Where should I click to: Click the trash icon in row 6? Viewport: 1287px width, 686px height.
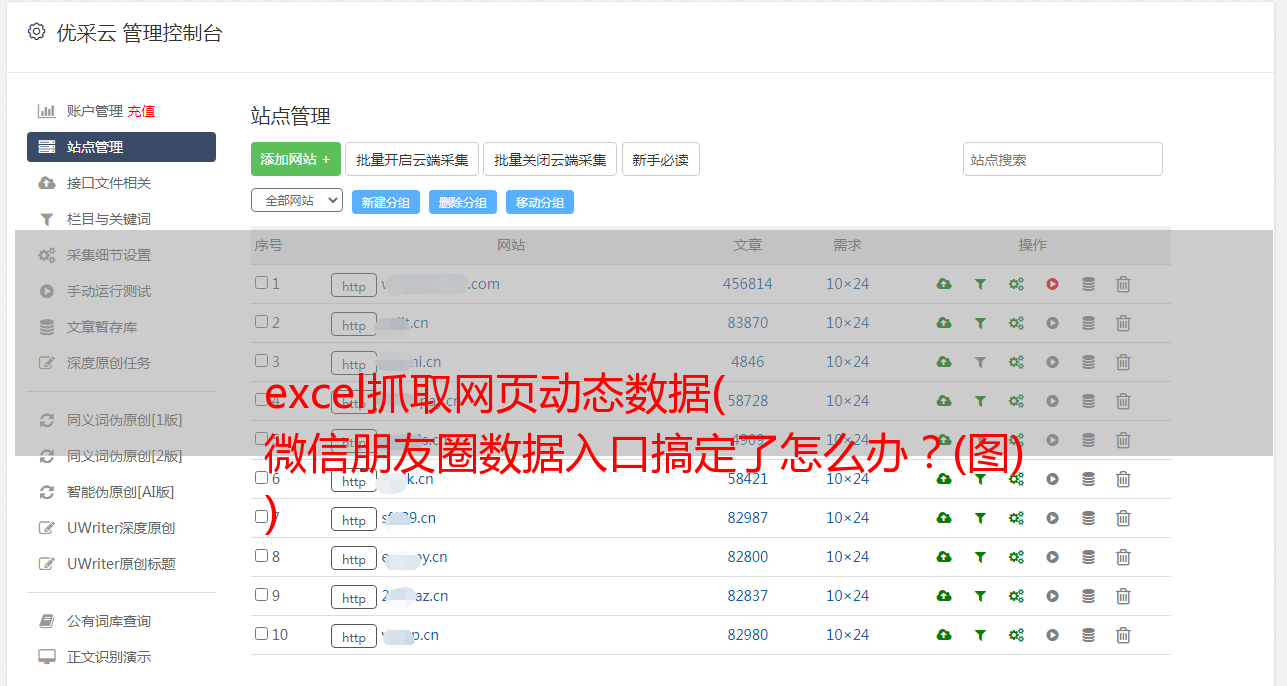tap(1123, 479)
